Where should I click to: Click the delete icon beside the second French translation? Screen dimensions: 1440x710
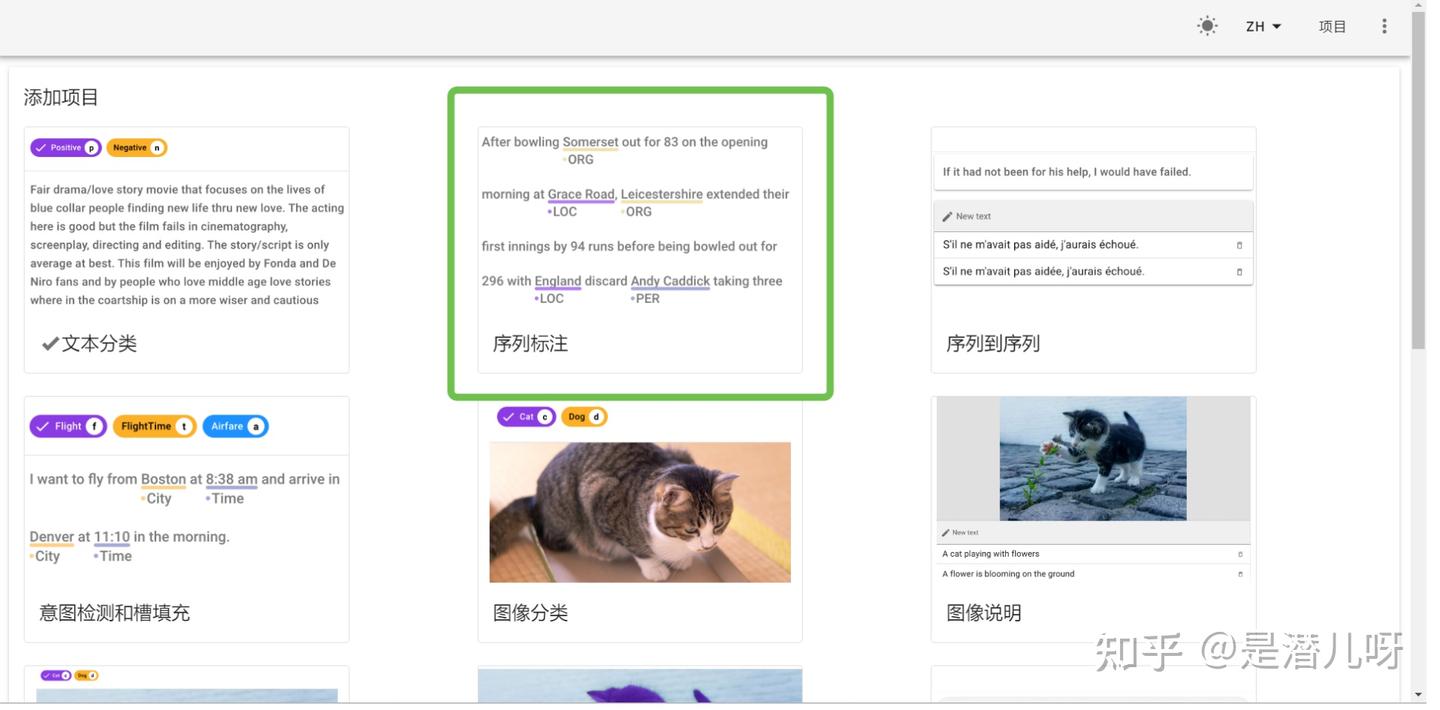tap(1239, 271)
